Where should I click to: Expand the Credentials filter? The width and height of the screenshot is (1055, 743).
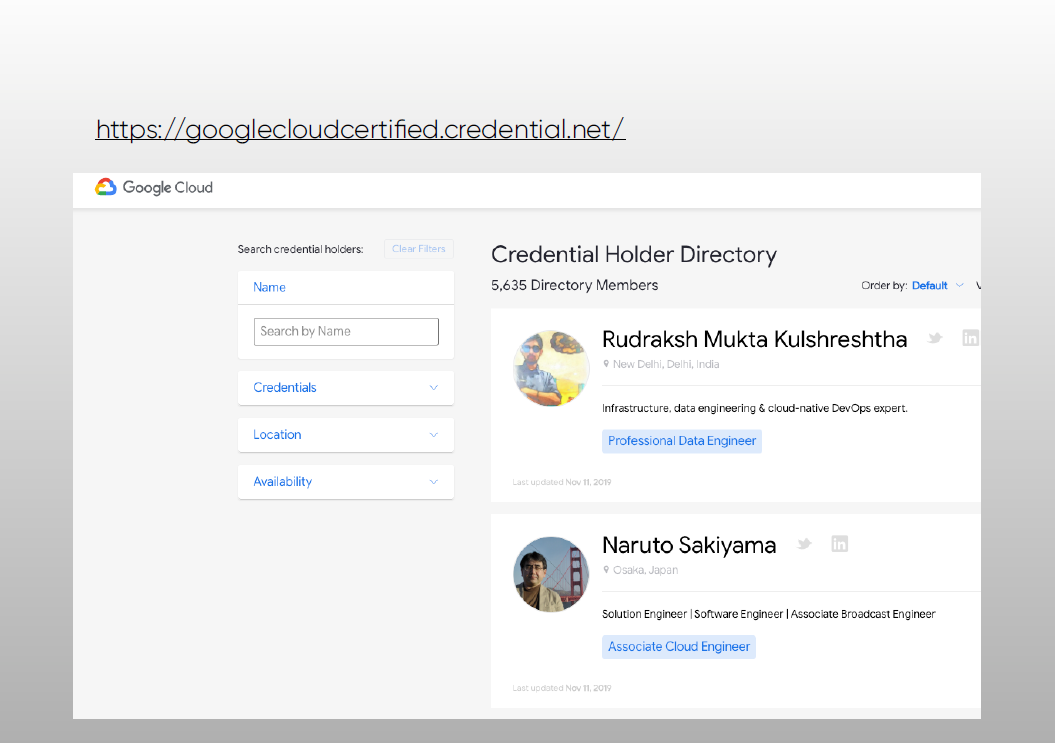[x=346, y=388]
